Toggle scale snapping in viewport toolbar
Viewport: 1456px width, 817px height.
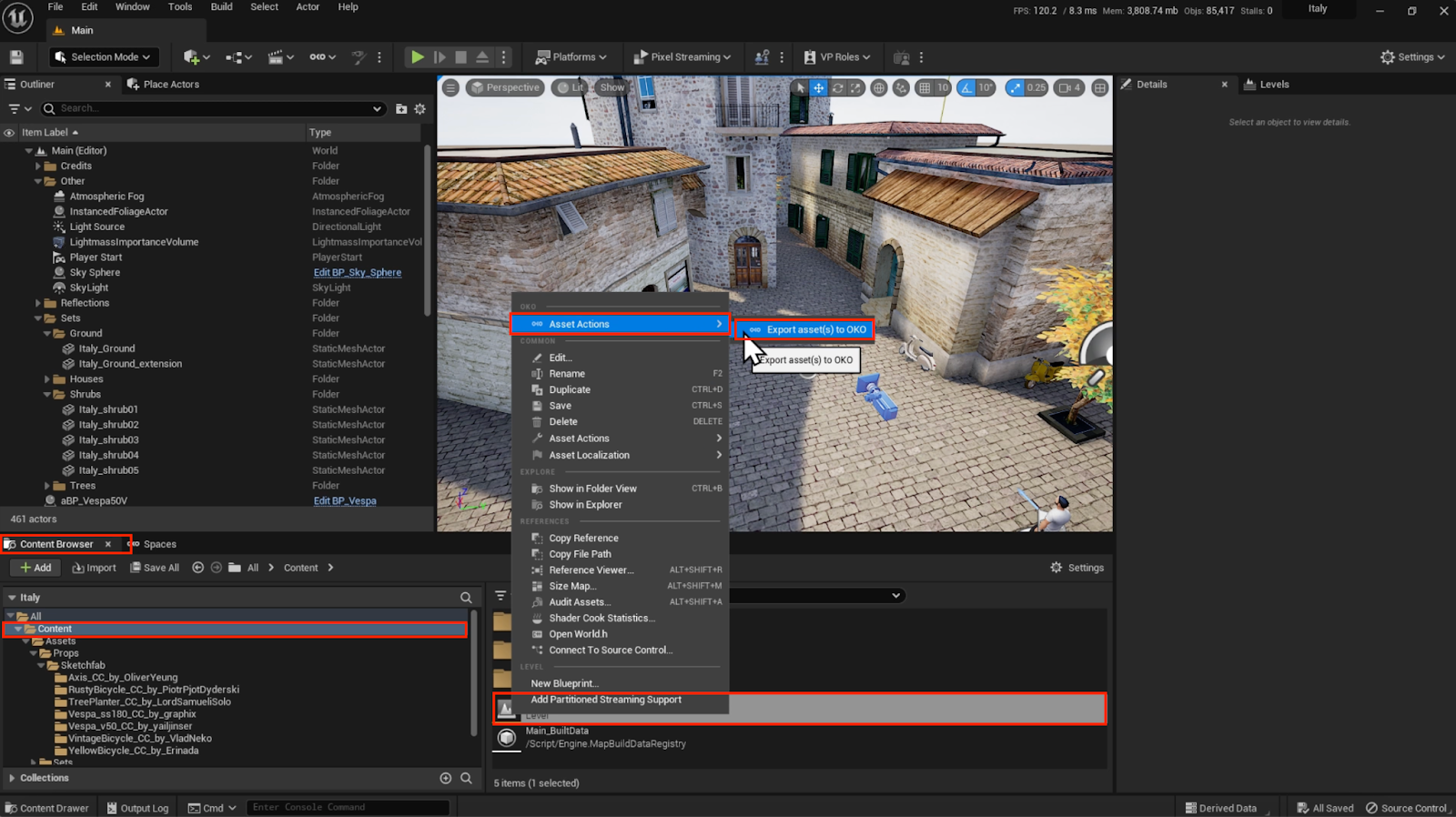click(1015, 88)
